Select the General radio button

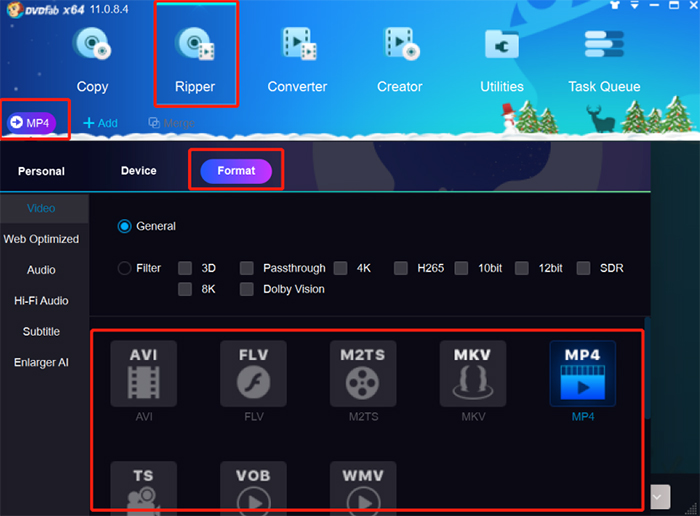point(125,226)
